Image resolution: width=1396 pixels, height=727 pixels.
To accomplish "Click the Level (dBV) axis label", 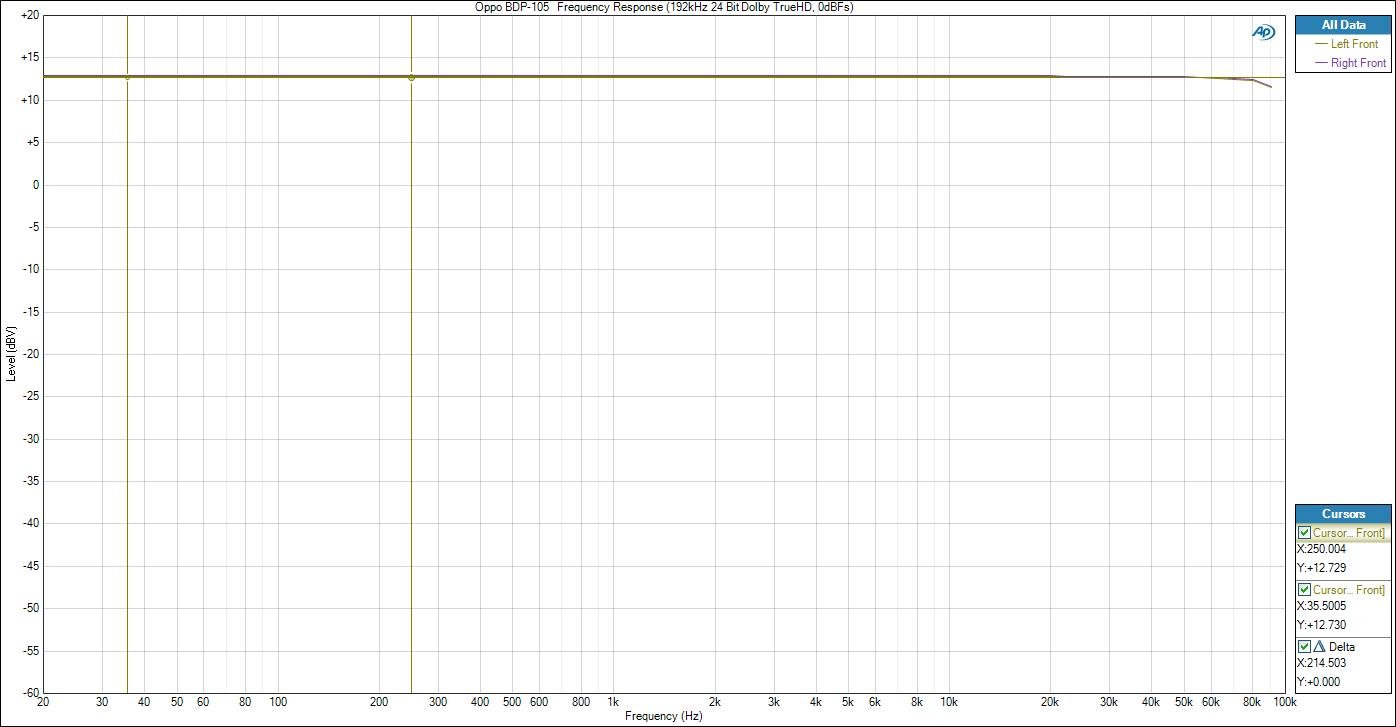I will (11, 353).
